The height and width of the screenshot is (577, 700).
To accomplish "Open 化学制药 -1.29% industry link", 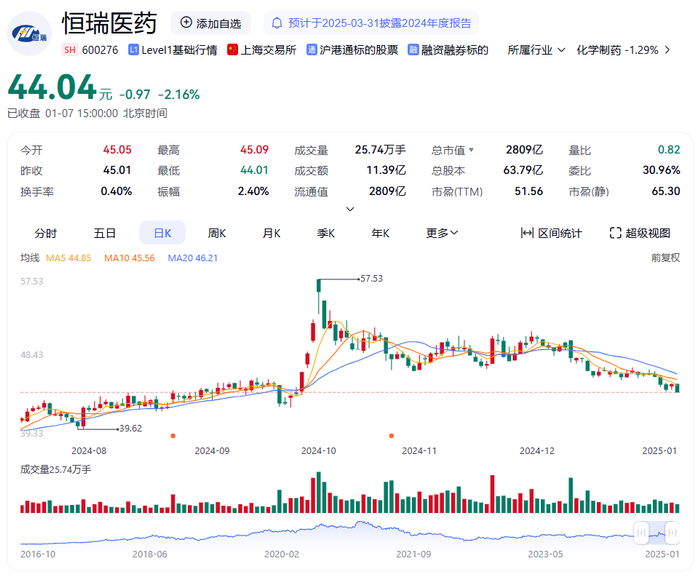I will [x=617, y=50].
